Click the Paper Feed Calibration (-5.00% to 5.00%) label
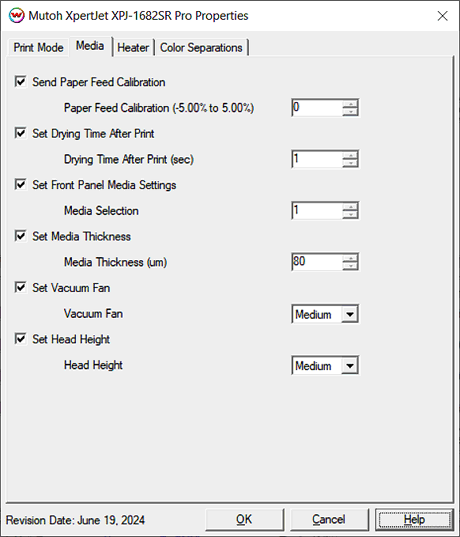The image size is (460, 537). 159,108
